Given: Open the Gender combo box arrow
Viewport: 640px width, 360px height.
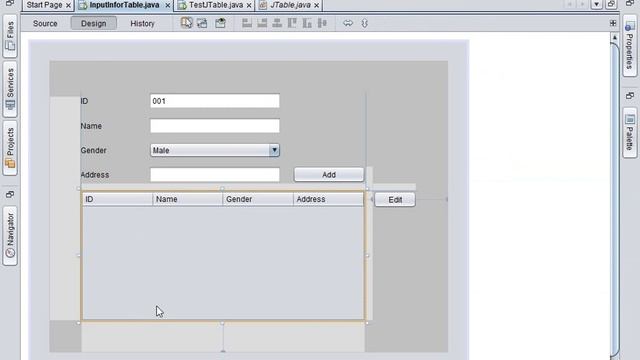Looking at the screenshot, I should [274, 150].
